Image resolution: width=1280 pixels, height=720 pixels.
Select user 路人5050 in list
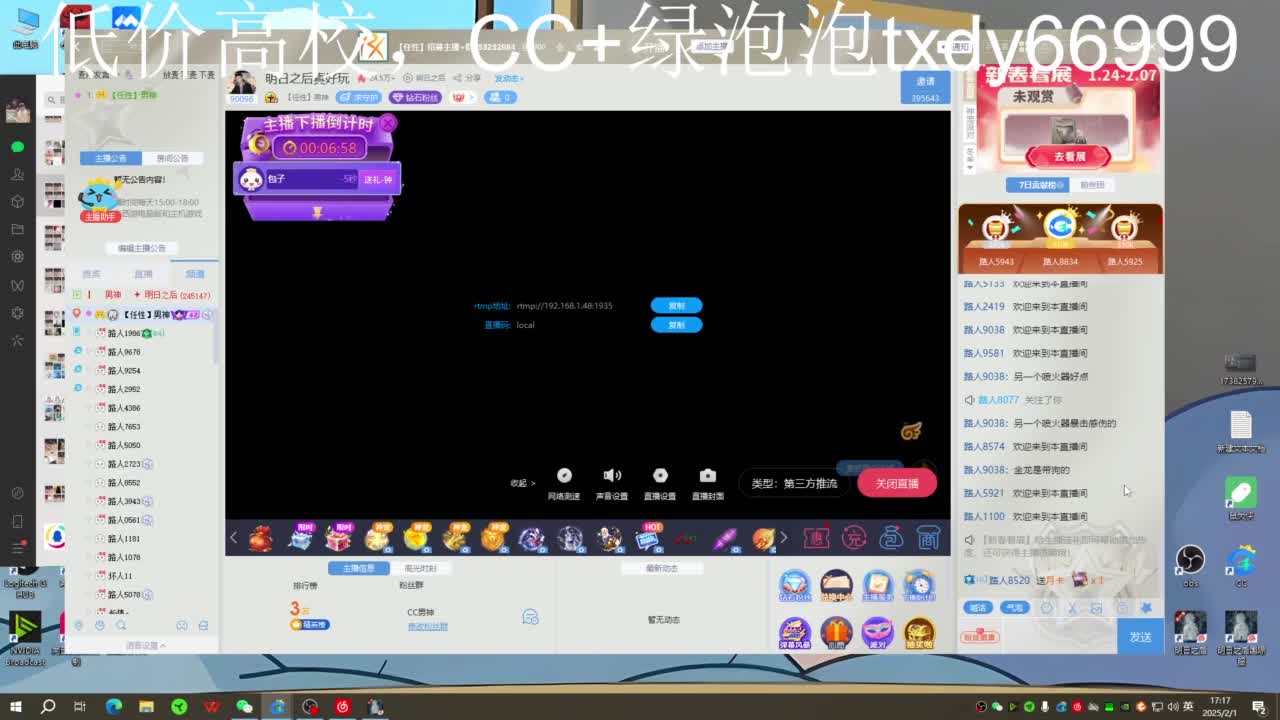coord(124,445)
